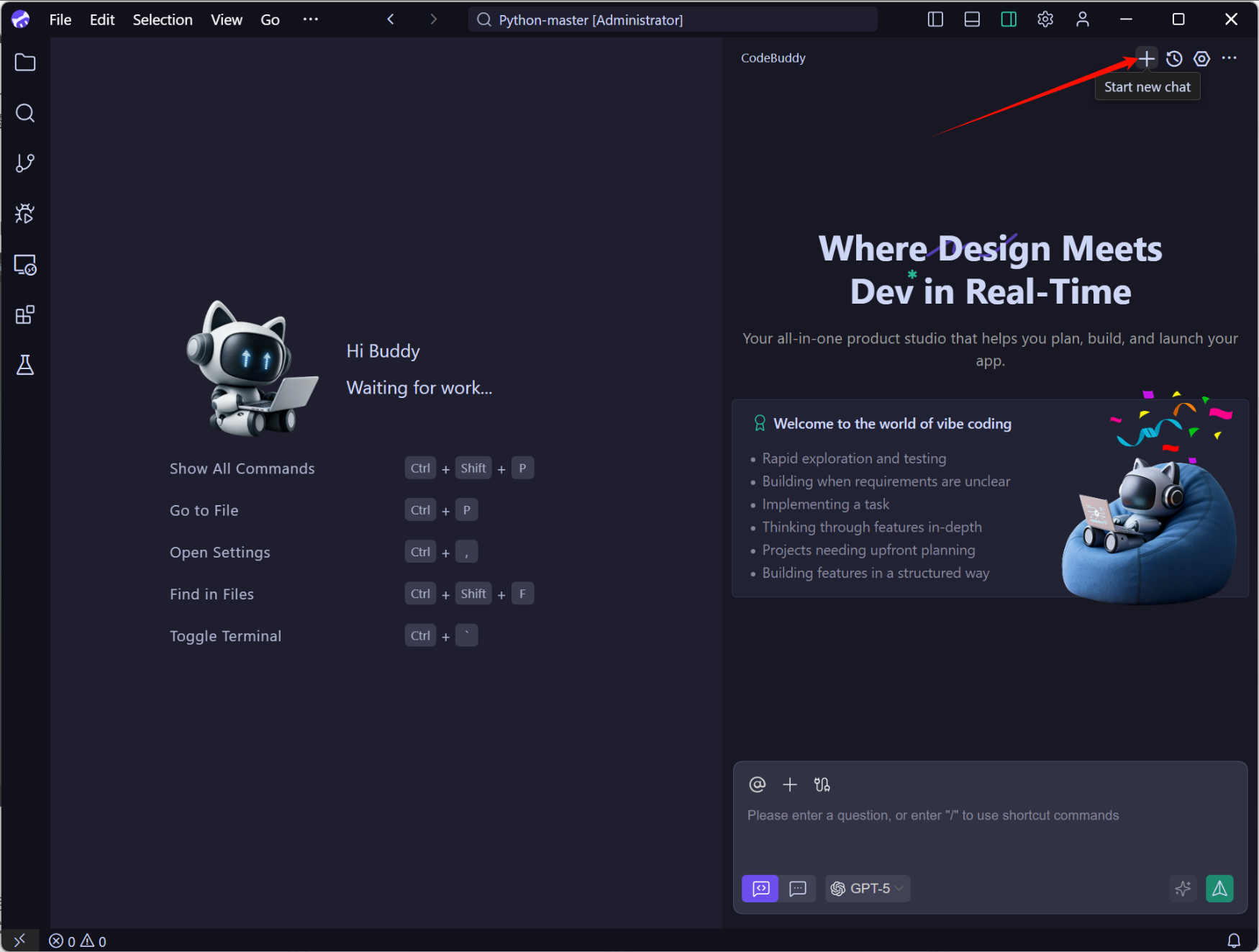Image resolution: width=1259 pixels, height=952 pixels.
Task: Expand the menu bar overflow ellipsis
Action: pos(310,19)
